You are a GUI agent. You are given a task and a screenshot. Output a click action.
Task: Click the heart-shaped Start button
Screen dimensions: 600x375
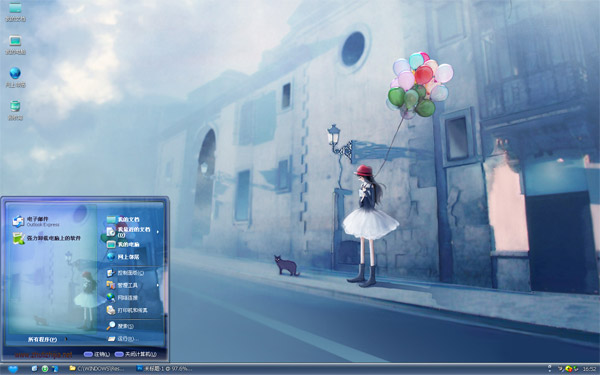pyautogui.click(x=13, y=369)
